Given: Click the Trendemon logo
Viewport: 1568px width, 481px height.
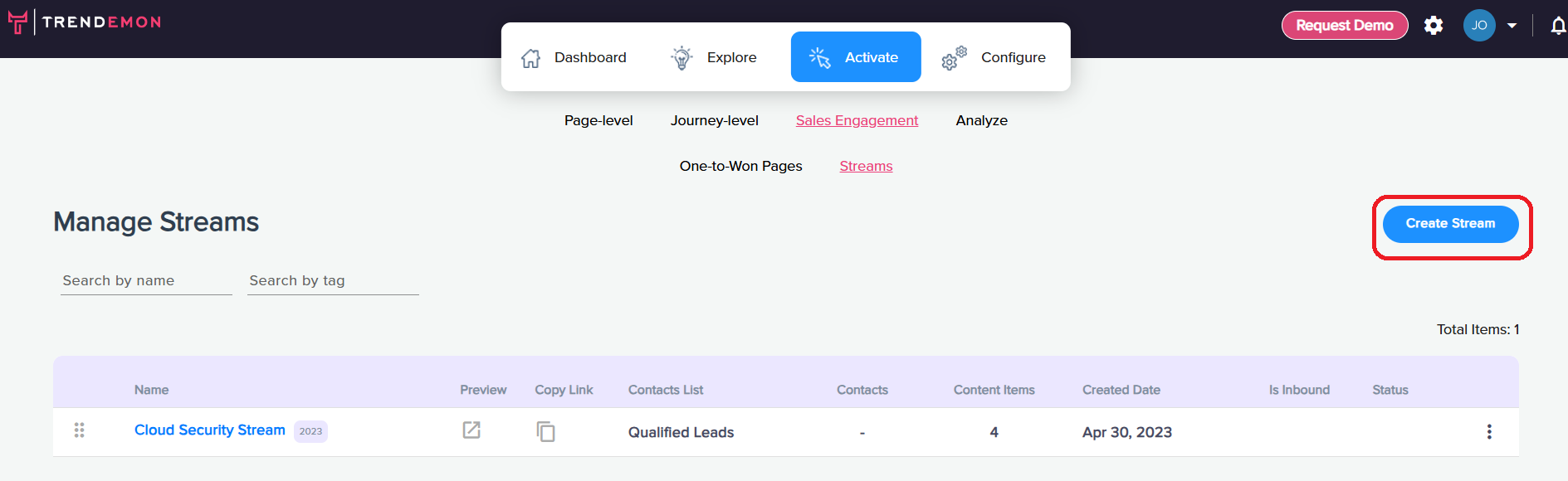Looking at the screenshot, I should pyautogui.click(x=85, y=22).
